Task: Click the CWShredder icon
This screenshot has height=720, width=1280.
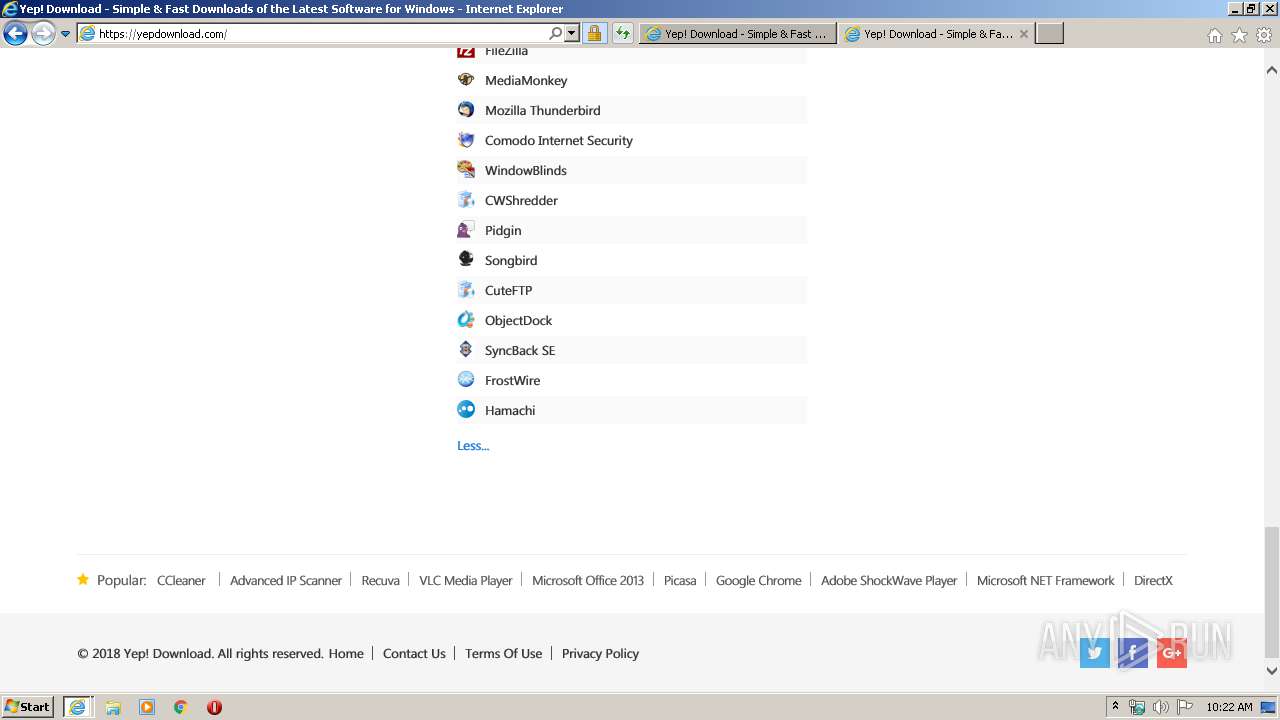Action: point(466,200)
